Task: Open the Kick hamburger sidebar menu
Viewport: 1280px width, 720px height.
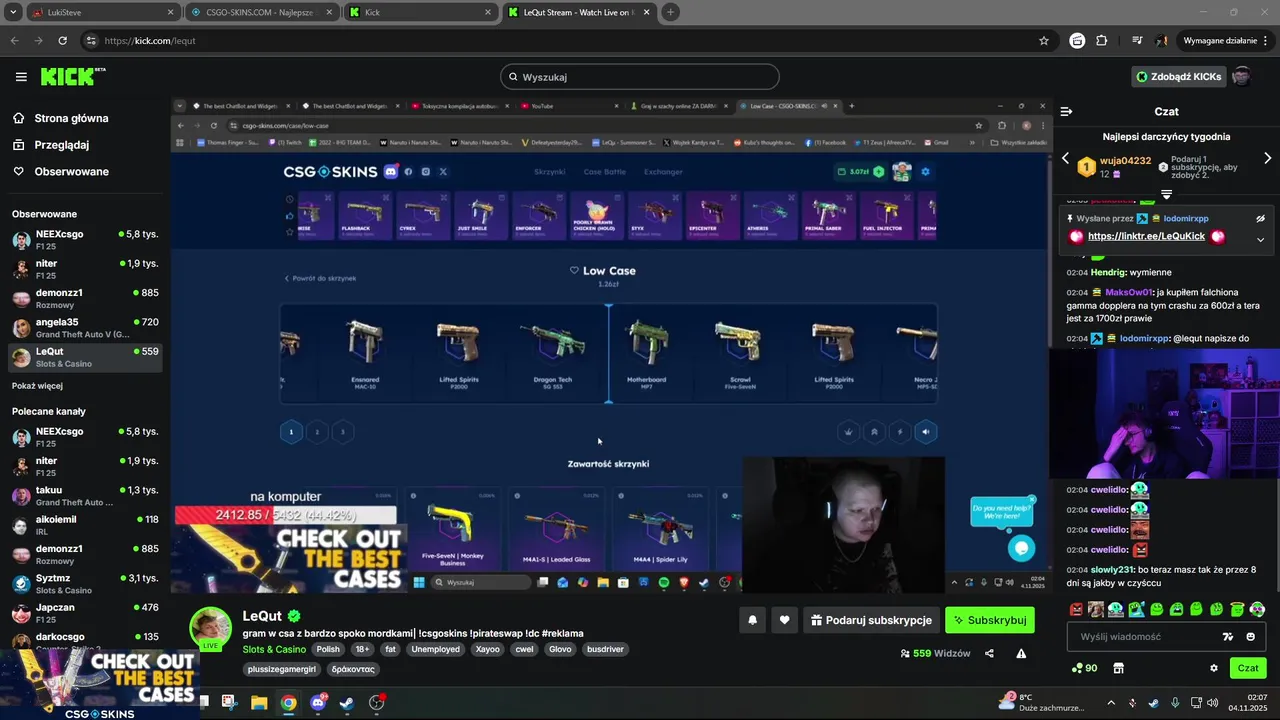Action: 21,77
